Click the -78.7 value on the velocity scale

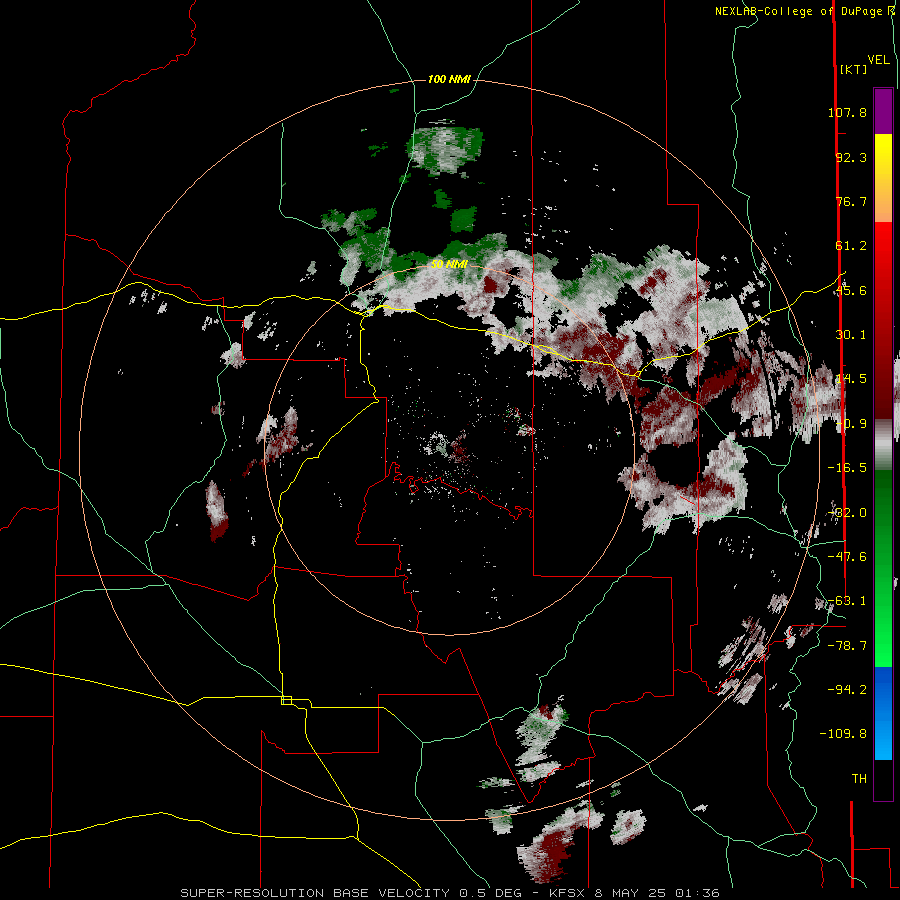pos(847,646)
